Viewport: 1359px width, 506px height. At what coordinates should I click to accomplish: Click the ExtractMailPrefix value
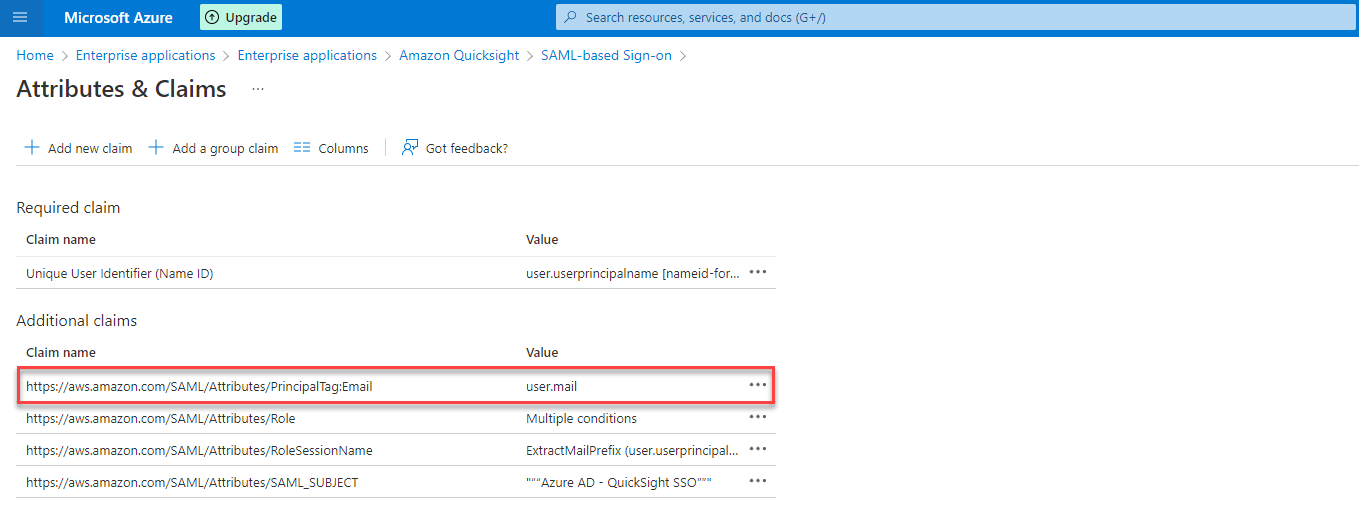click(x=633, y=450)
